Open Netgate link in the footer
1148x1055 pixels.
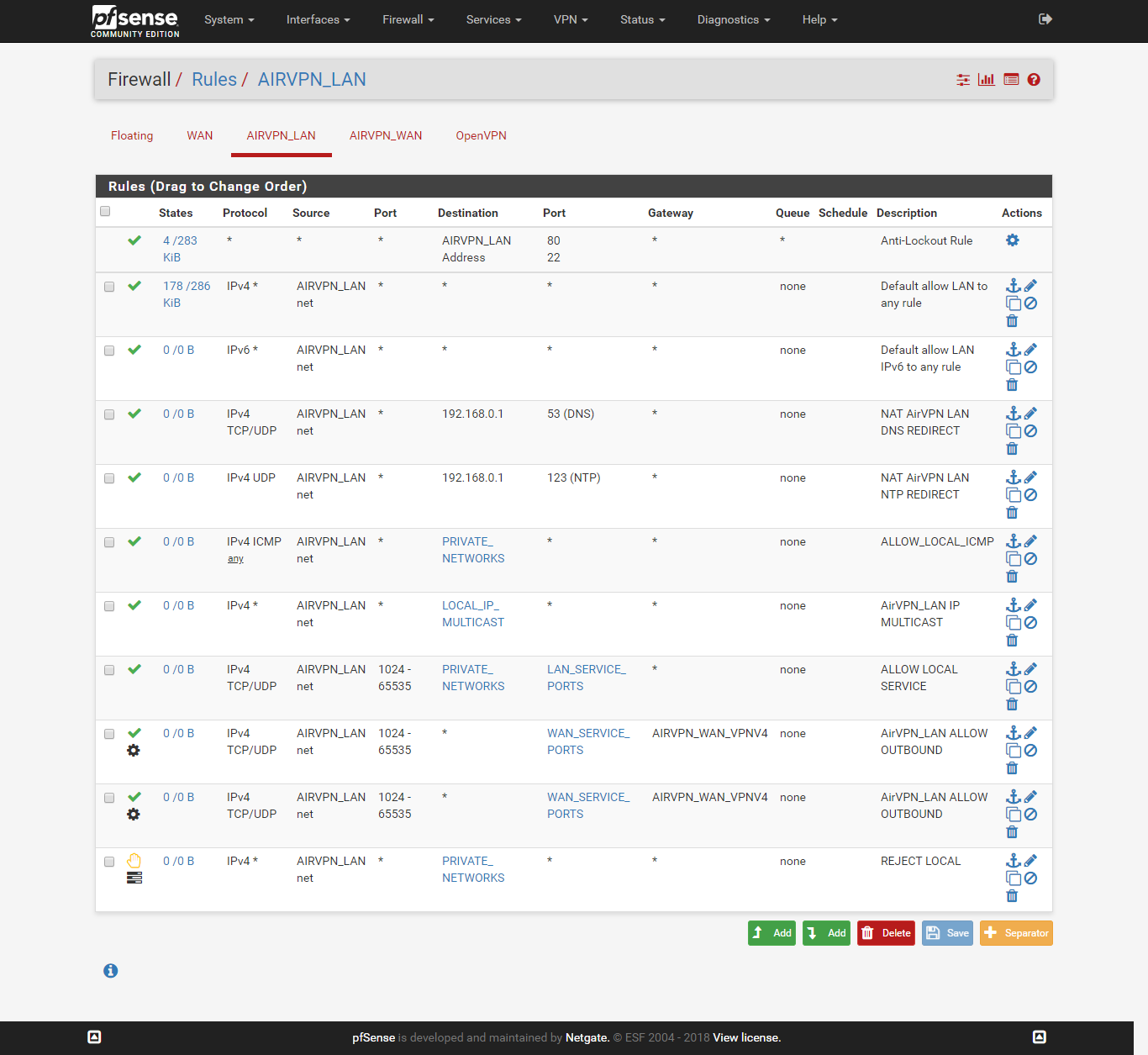[x=587, y=1038]
